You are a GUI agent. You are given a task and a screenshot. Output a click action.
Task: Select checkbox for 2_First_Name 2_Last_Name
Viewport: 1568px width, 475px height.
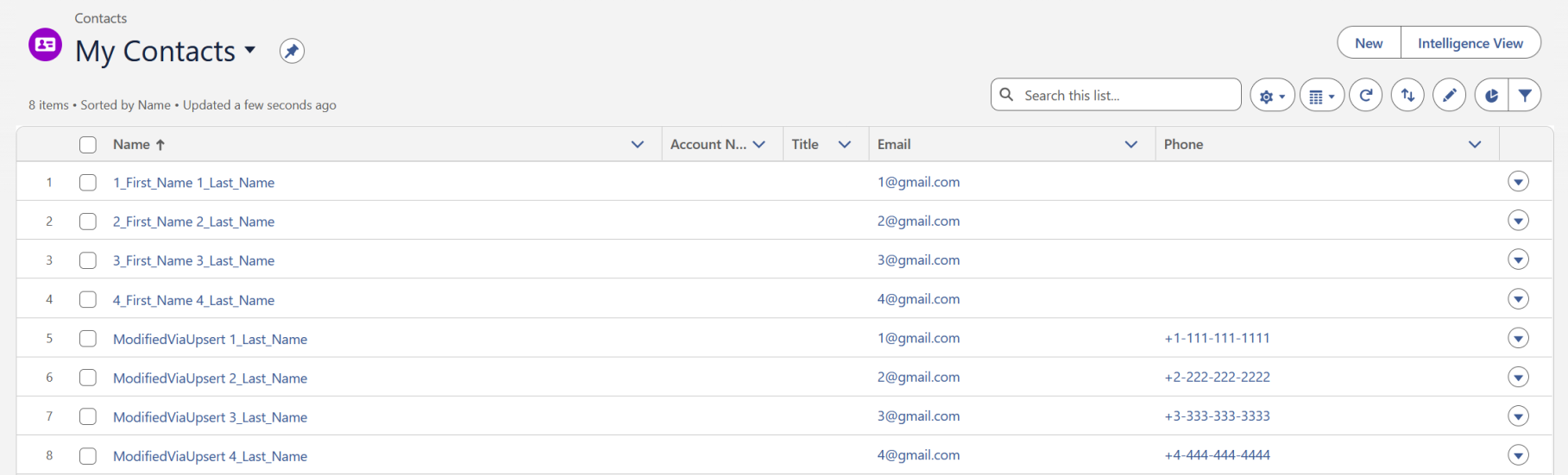88,222
